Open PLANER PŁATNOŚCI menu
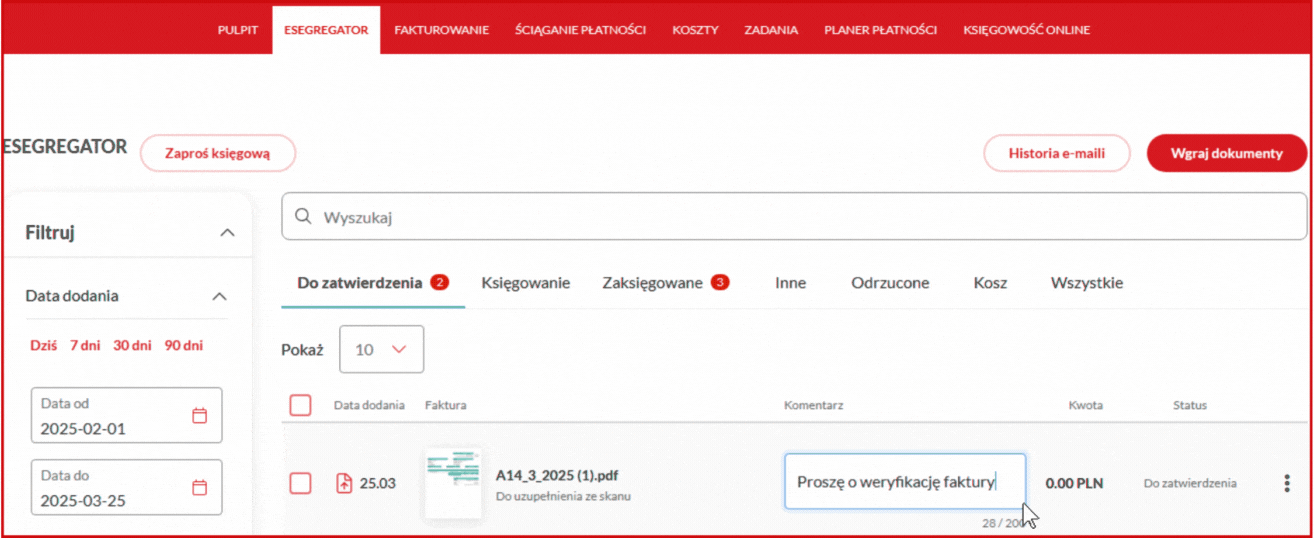This screenshot has height=538, width=1314. click(x=880, y=30)
